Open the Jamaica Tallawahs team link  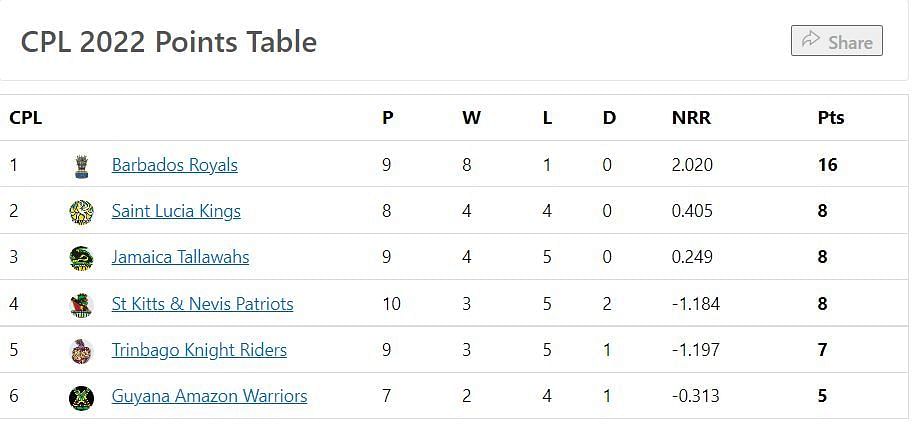[180, 257]
